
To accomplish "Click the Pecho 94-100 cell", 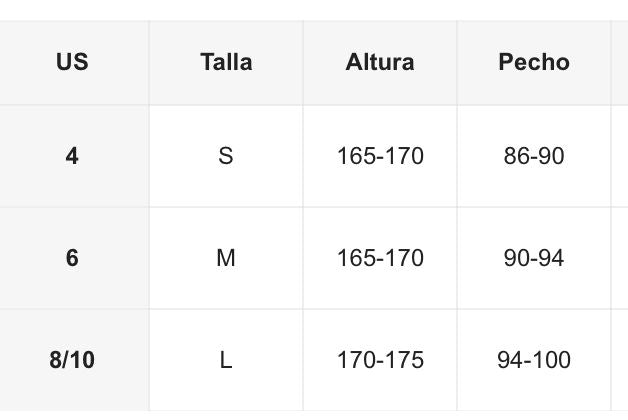I will [534, 360].
